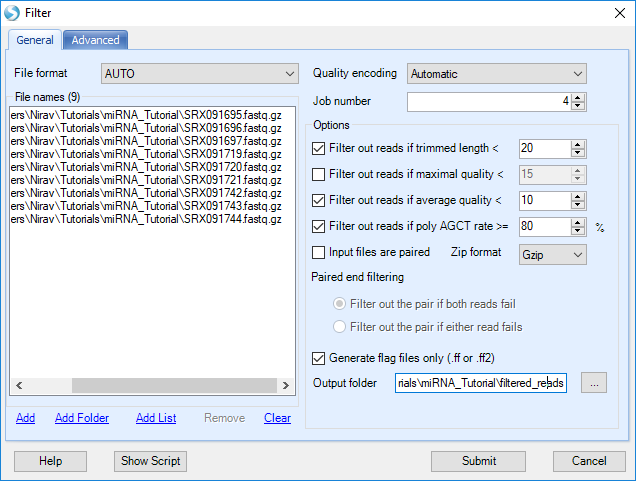Browse for output folder with ... button
636x481 pixels.
pos(594,383)
